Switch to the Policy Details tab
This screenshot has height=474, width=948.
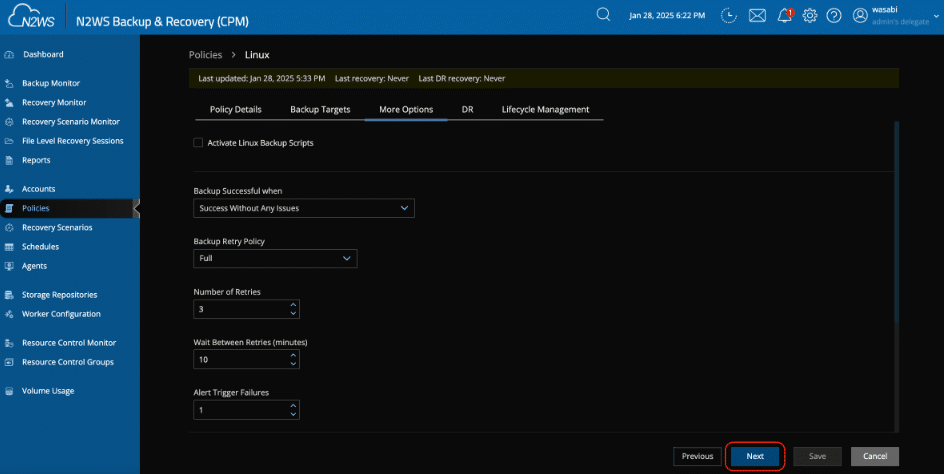click(x=236, y=110)
